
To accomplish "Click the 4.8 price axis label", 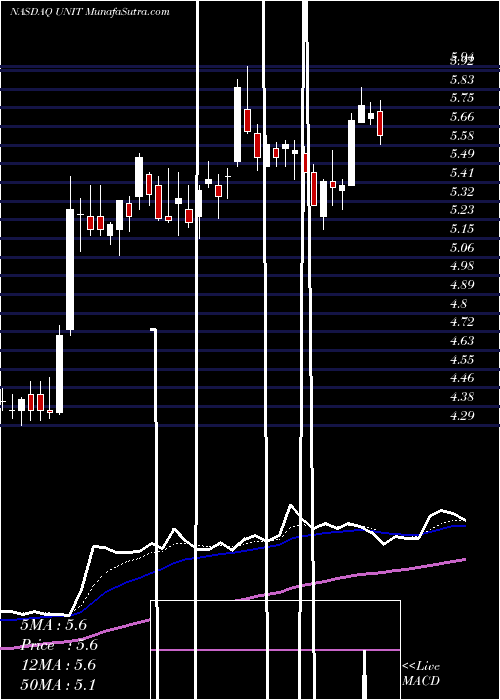I will tap(459, 304).
